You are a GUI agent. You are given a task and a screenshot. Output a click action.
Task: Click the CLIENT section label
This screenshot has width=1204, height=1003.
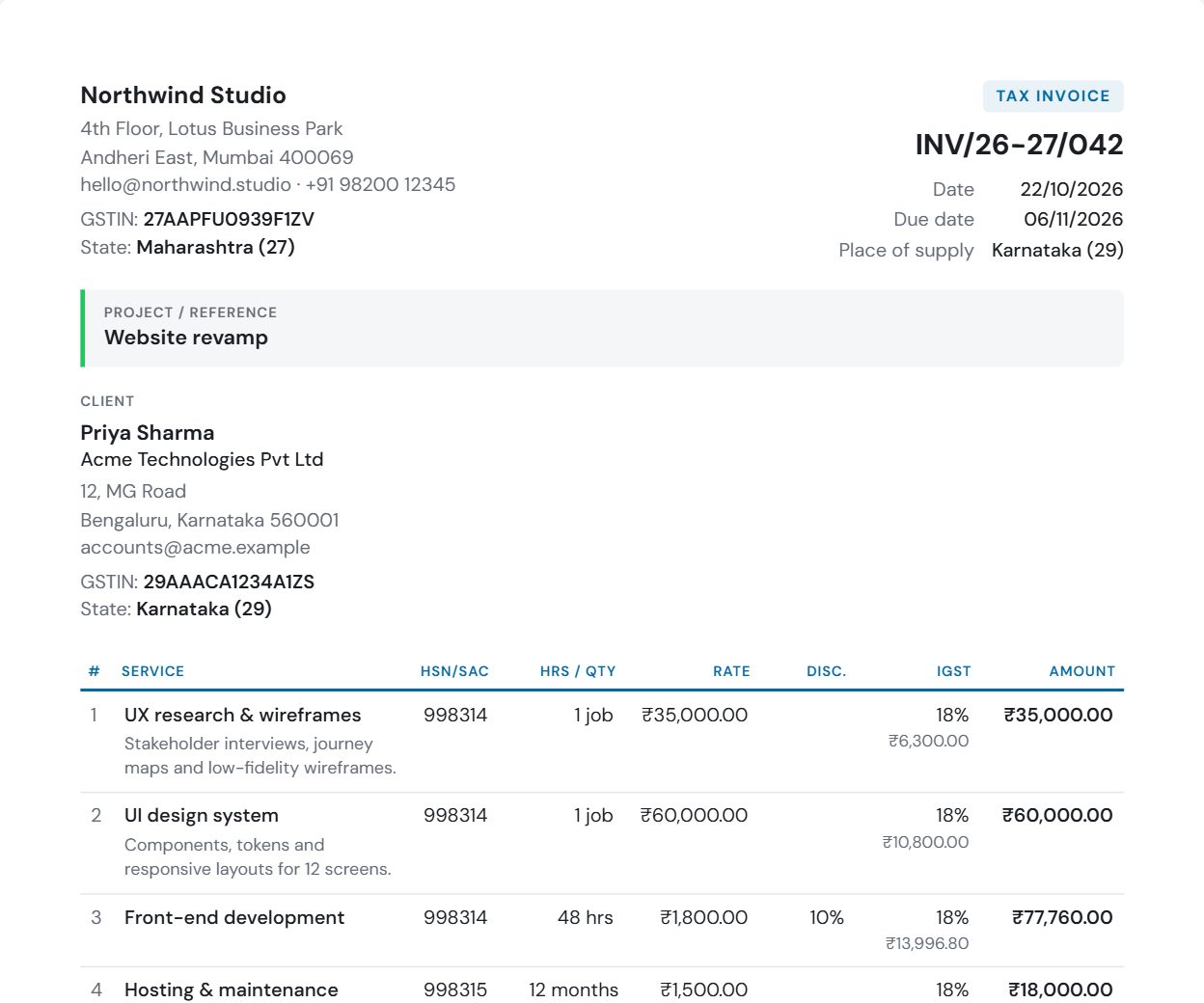[107, 401]
